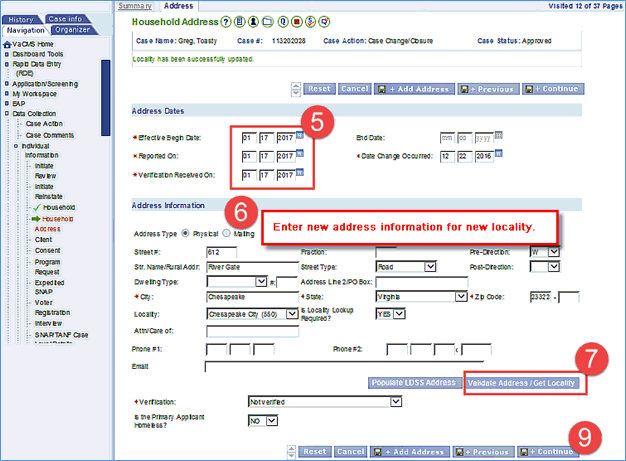The height and width of the screenshot is (461, 626).
Task: Click Populate LDSS Address button
Action: (x=414, y=383)
